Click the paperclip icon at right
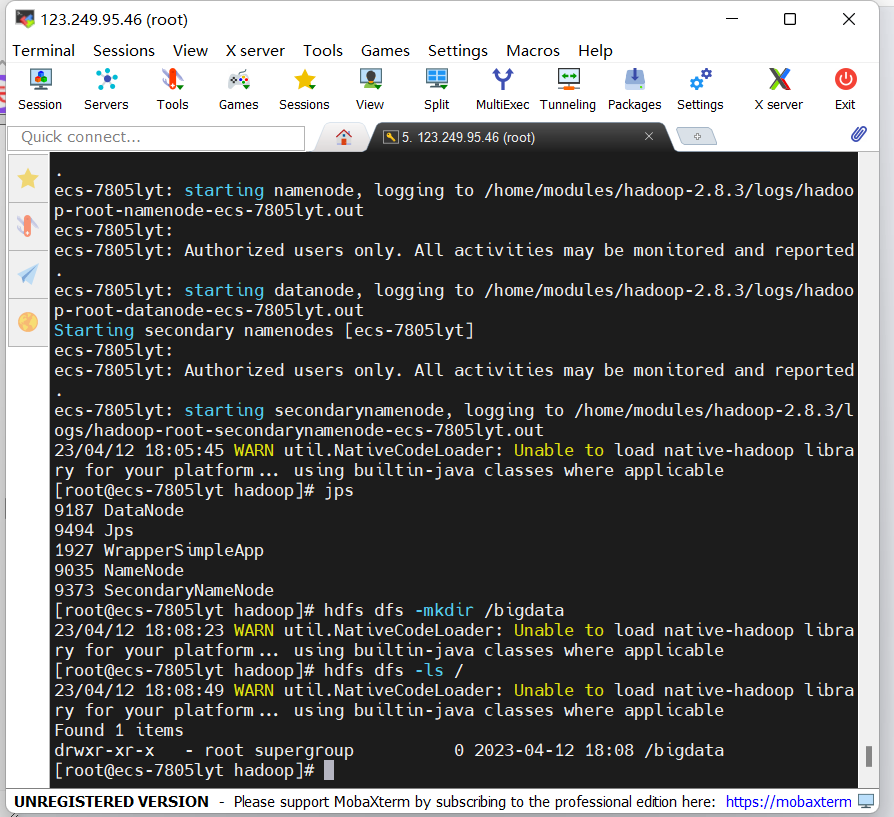 click(x=858, y=135)
